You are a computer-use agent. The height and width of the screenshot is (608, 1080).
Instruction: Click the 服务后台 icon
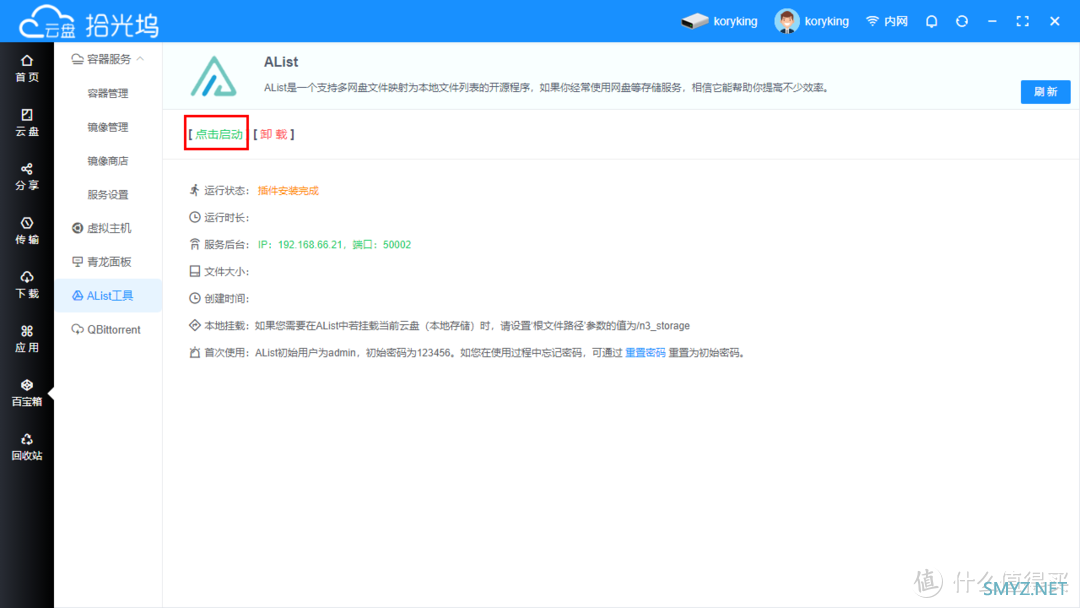[x=195, y=244]
